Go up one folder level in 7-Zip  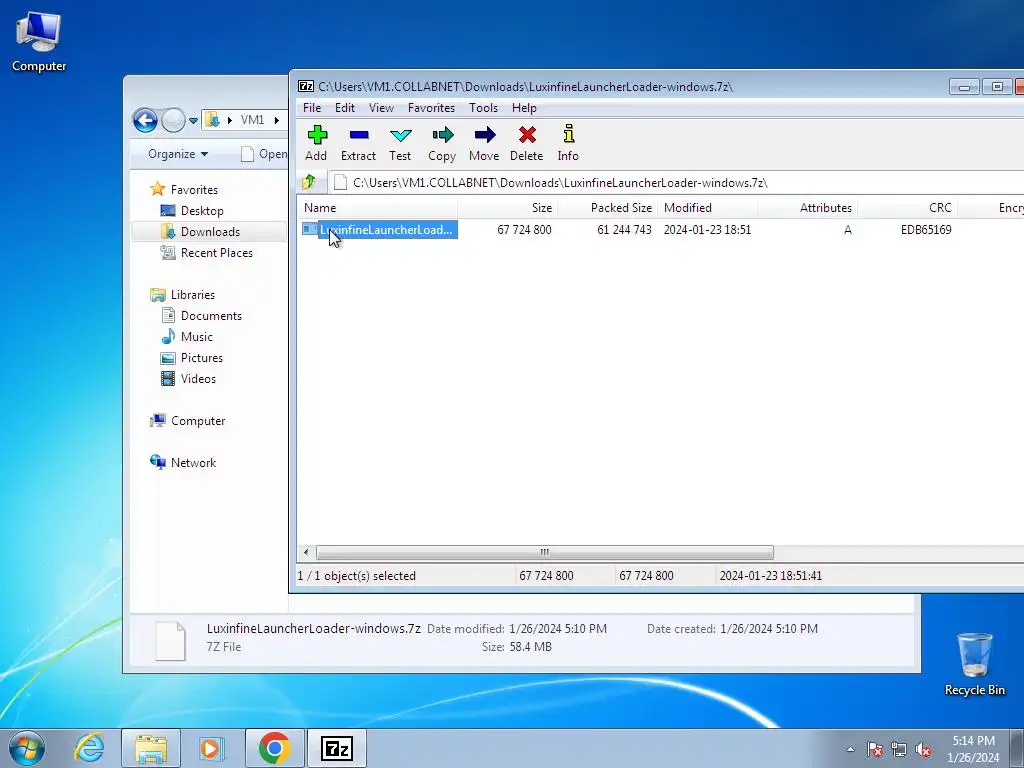point(309,182)
